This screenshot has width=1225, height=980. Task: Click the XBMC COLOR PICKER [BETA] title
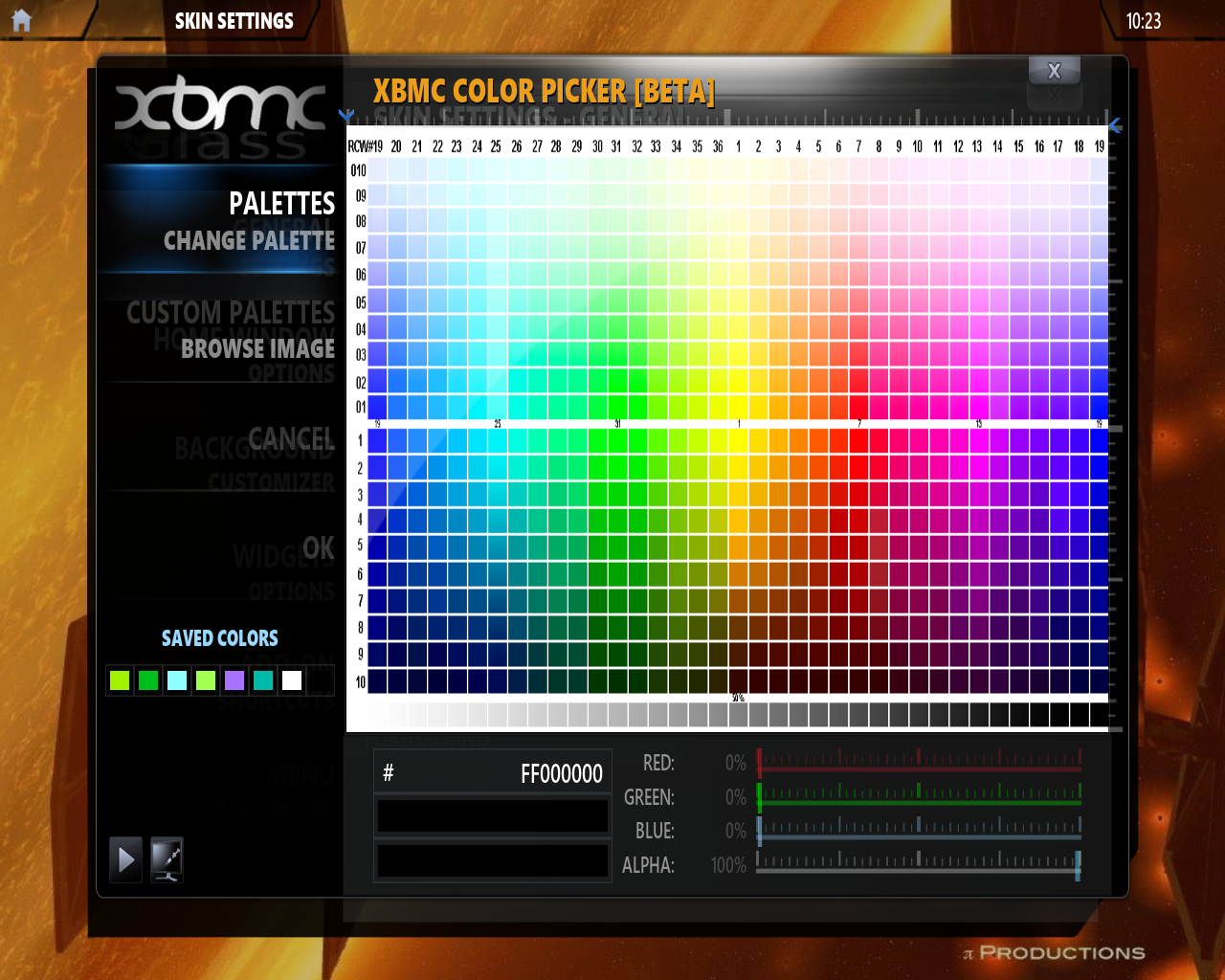pyautogui.click(x=544, y=91)
